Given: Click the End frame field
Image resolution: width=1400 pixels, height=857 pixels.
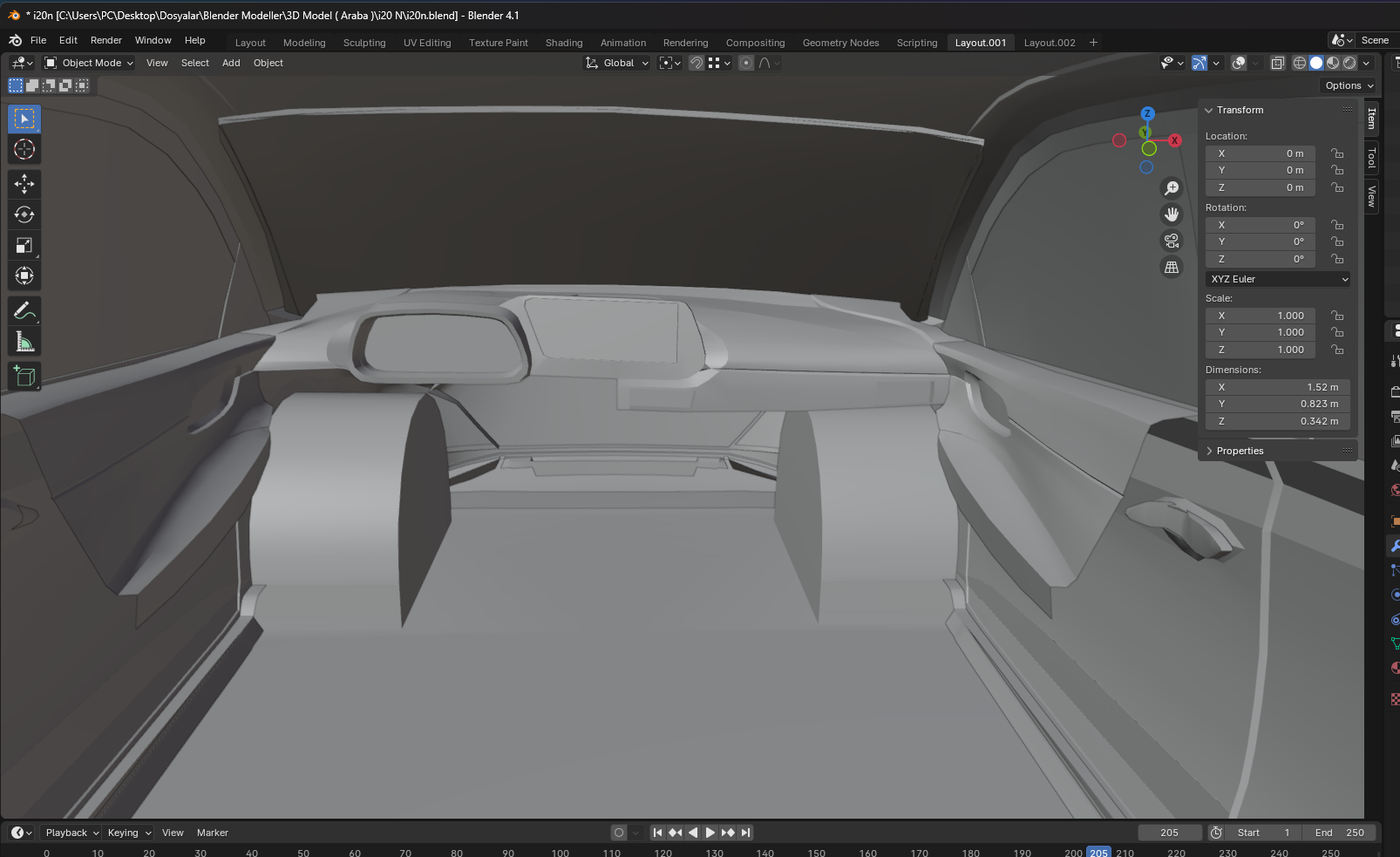Looking at the screenshot, I should (1340, 833).
